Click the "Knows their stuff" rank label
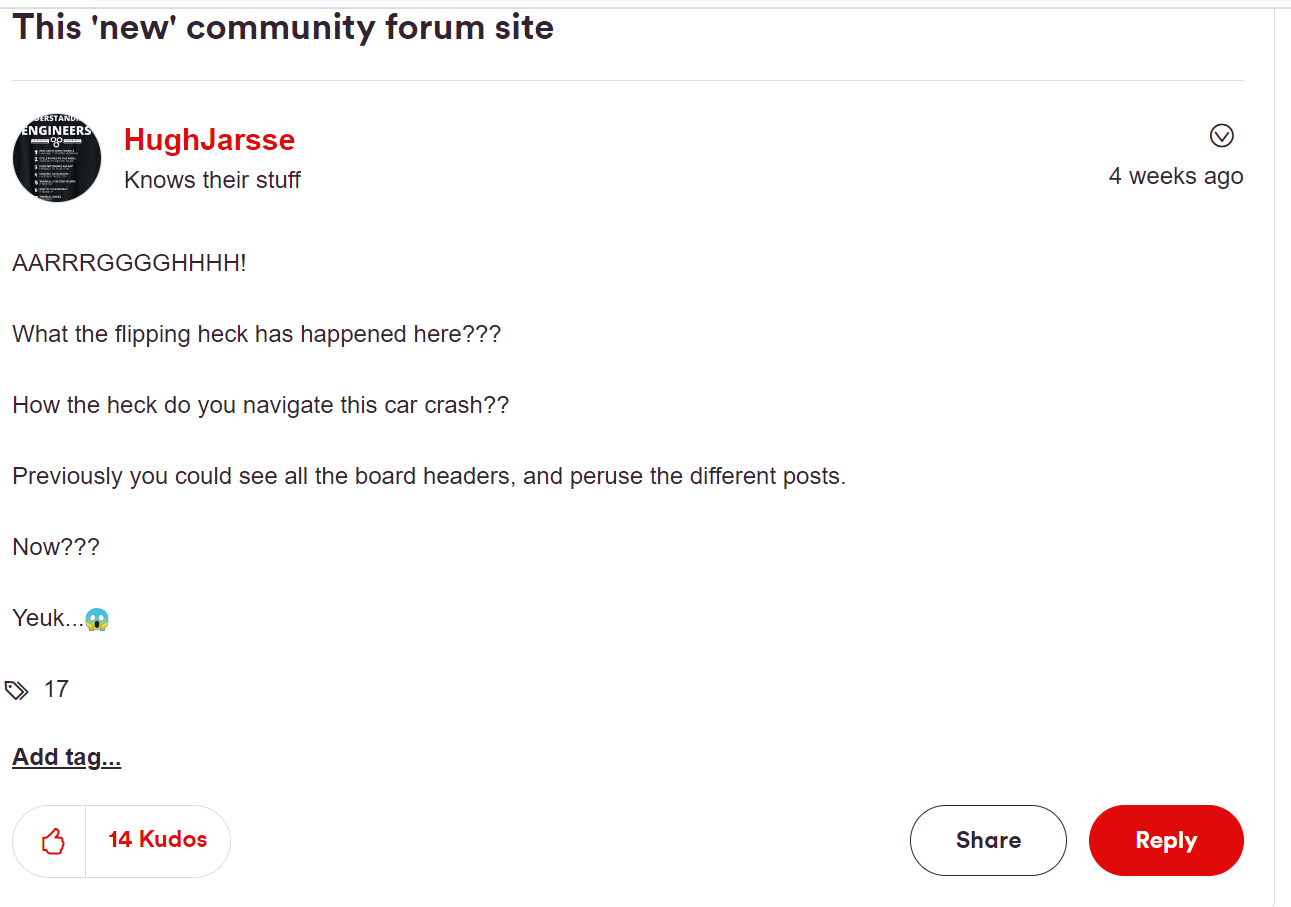 coord(211,179)
